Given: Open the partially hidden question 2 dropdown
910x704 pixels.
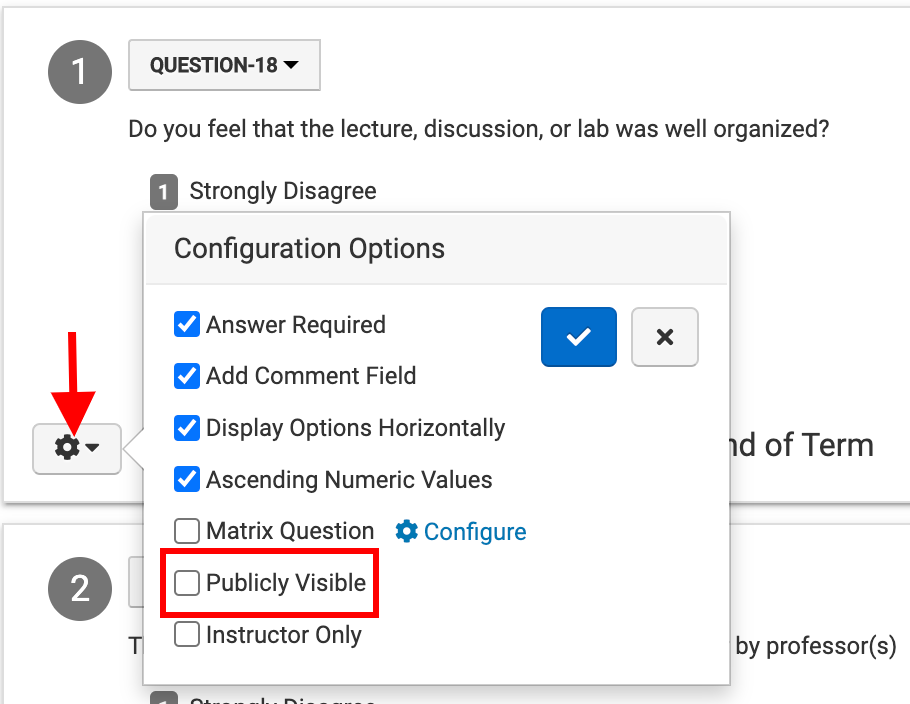Looking at the screenshot, I should [136, 584].
